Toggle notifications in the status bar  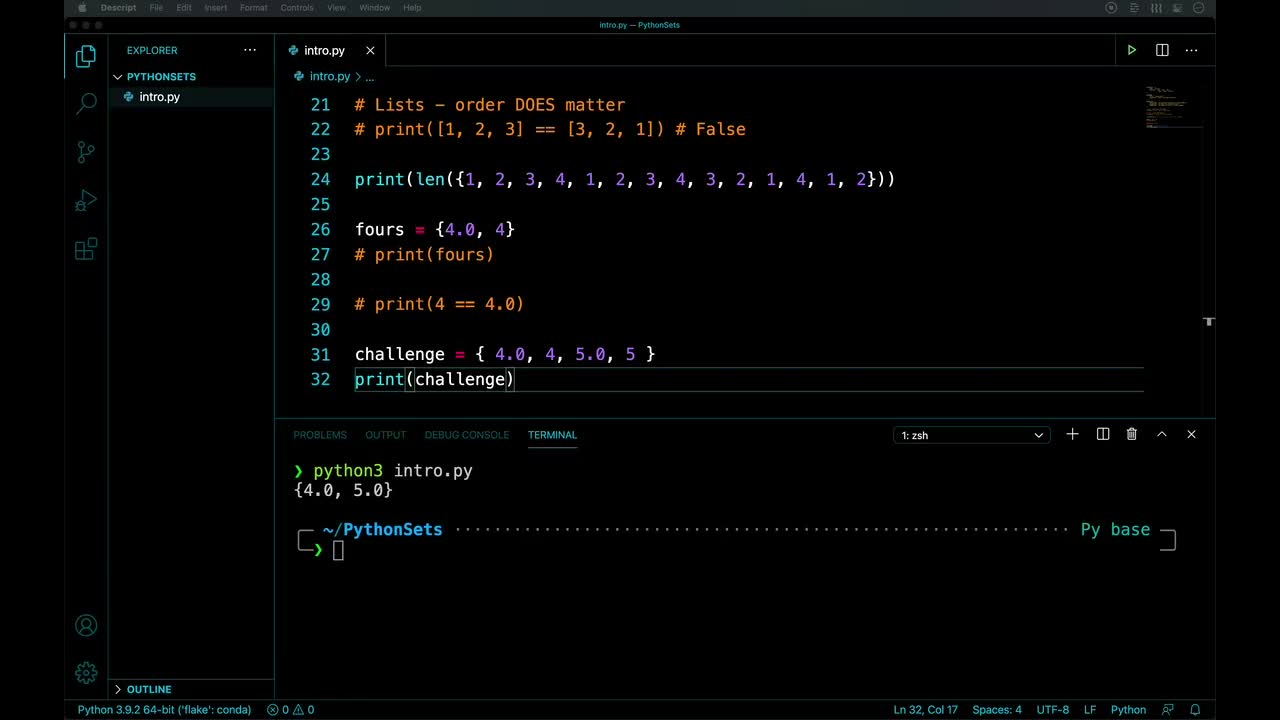click(1196, 709)
